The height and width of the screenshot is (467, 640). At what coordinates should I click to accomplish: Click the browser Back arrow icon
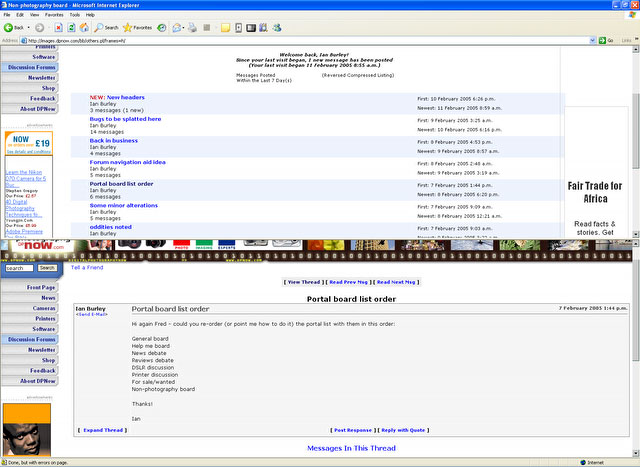coord(9,28)
